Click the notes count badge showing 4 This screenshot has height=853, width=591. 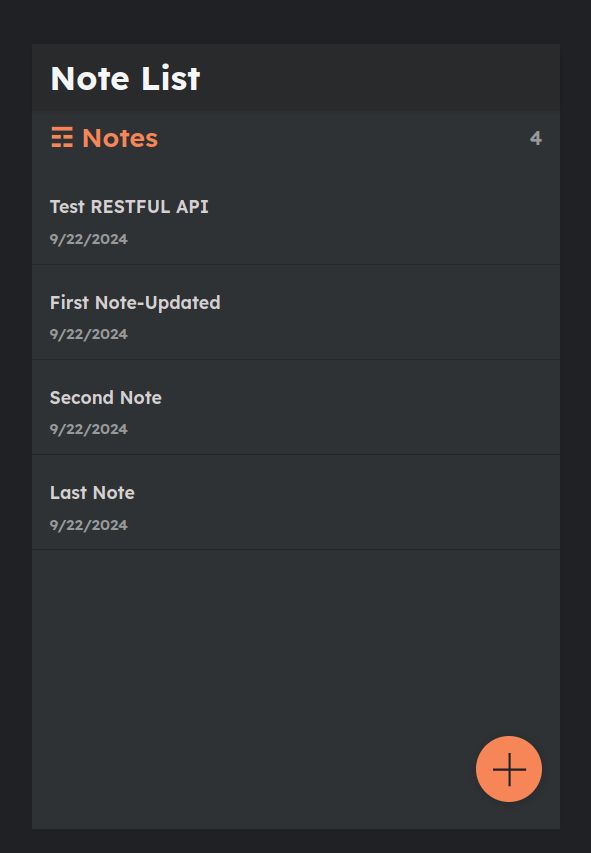point(535,138)
